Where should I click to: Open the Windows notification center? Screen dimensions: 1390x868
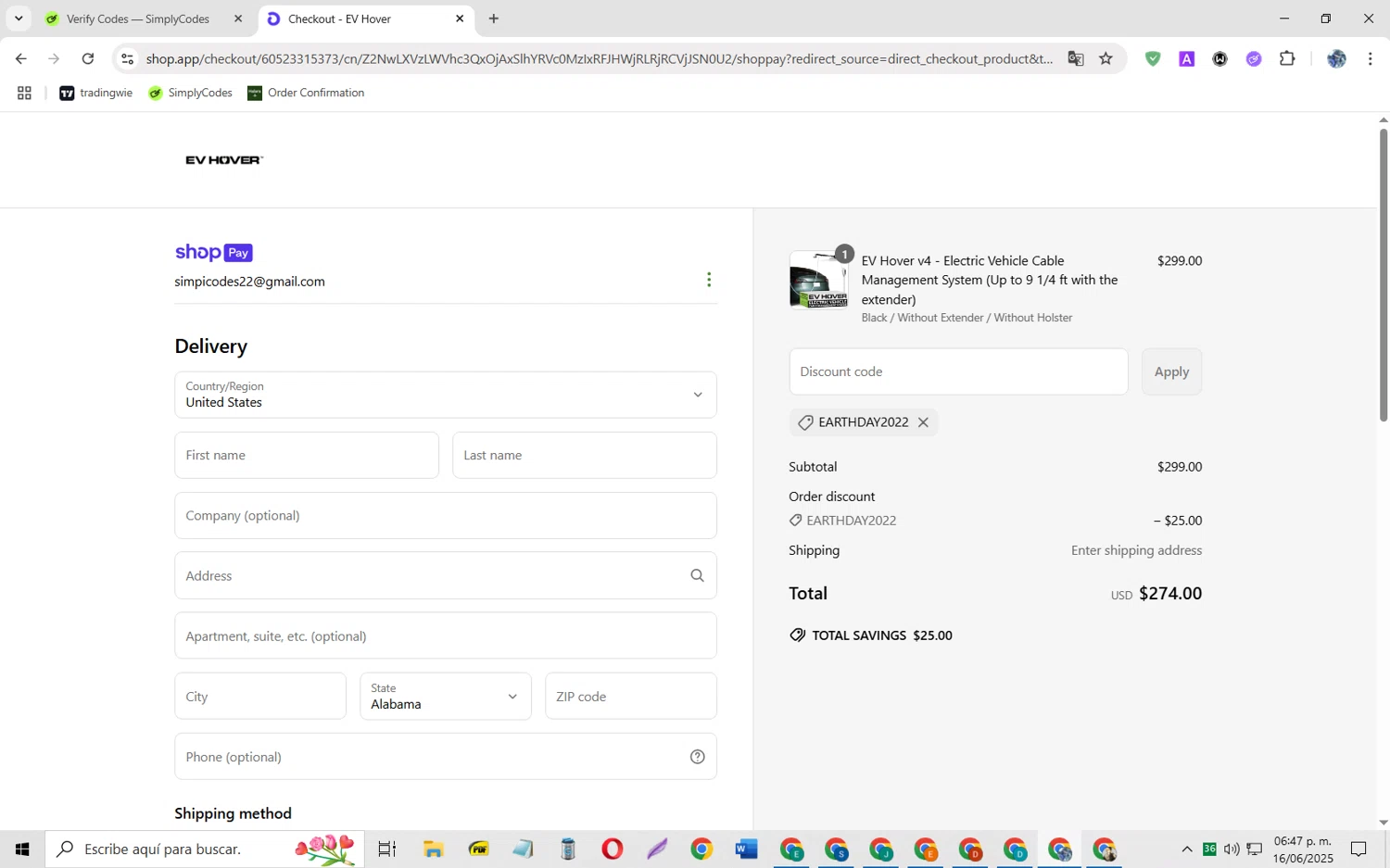tap(1358, 849)
